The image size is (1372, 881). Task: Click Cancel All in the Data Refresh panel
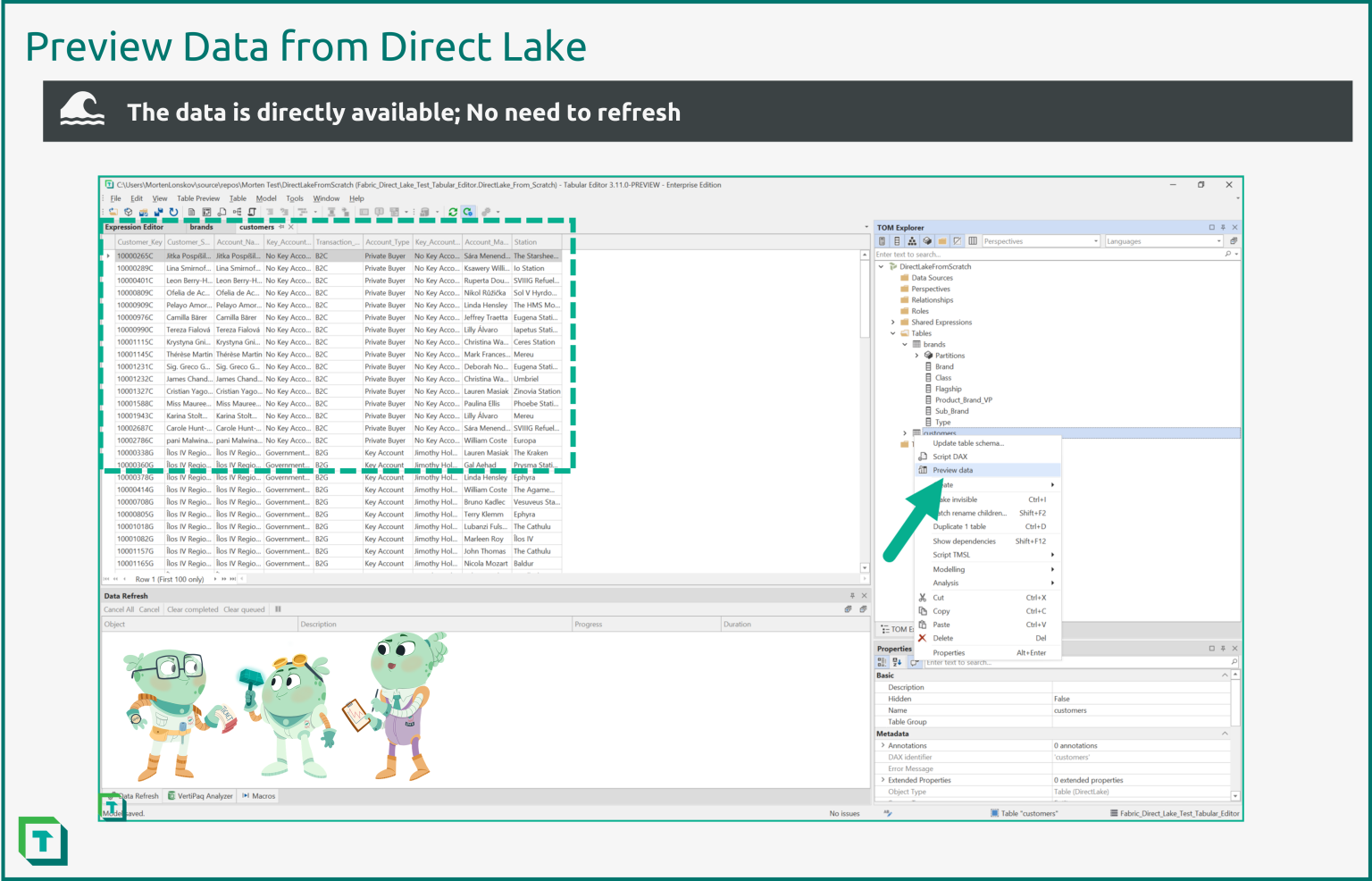click(119, 608)
